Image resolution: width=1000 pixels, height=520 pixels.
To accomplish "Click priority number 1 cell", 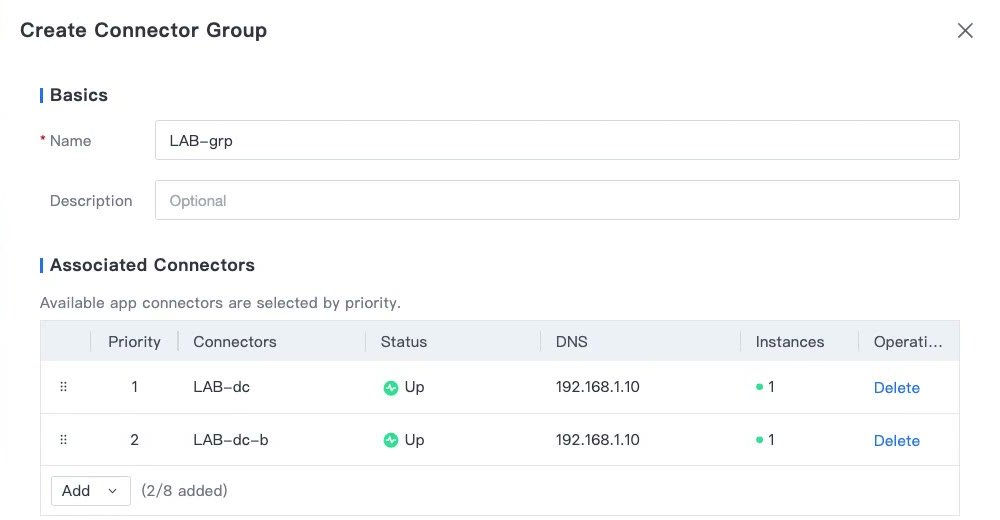I will (135, 387).
